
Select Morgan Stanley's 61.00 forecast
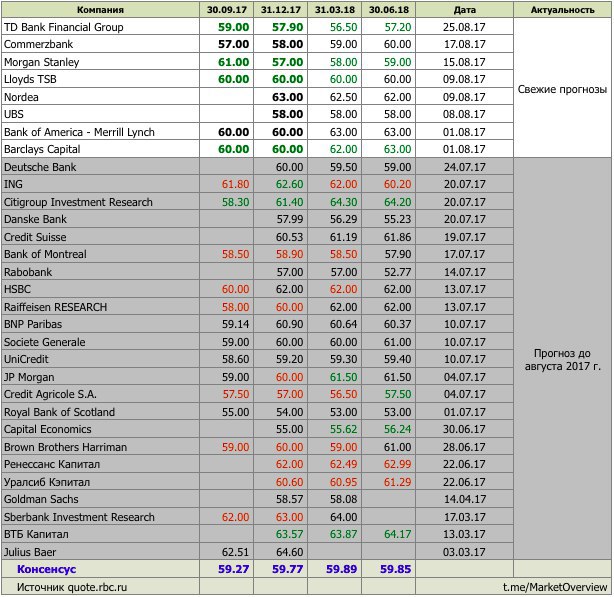click(233, 62)
